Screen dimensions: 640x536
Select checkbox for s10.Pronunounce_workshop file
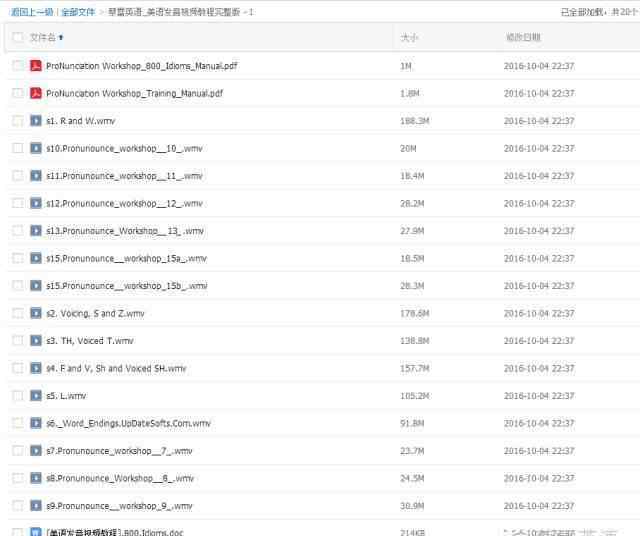17,148
